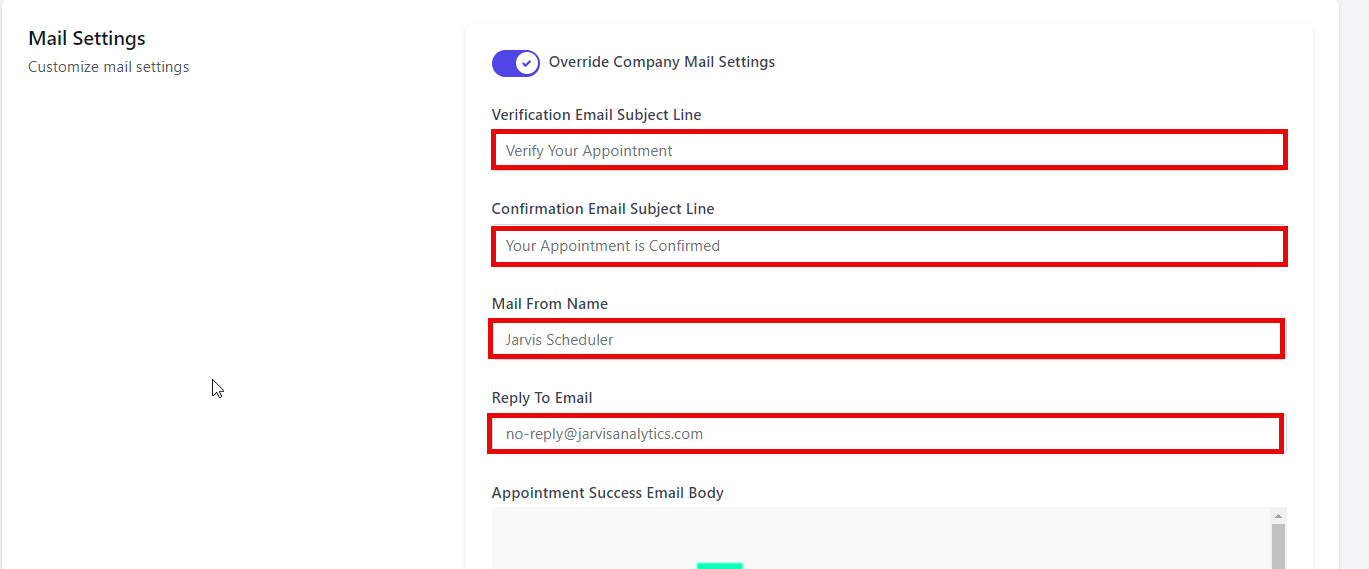Click the Confirmation Email Subject Line label
The image size is (1369, 569).
tap(603, 209)
